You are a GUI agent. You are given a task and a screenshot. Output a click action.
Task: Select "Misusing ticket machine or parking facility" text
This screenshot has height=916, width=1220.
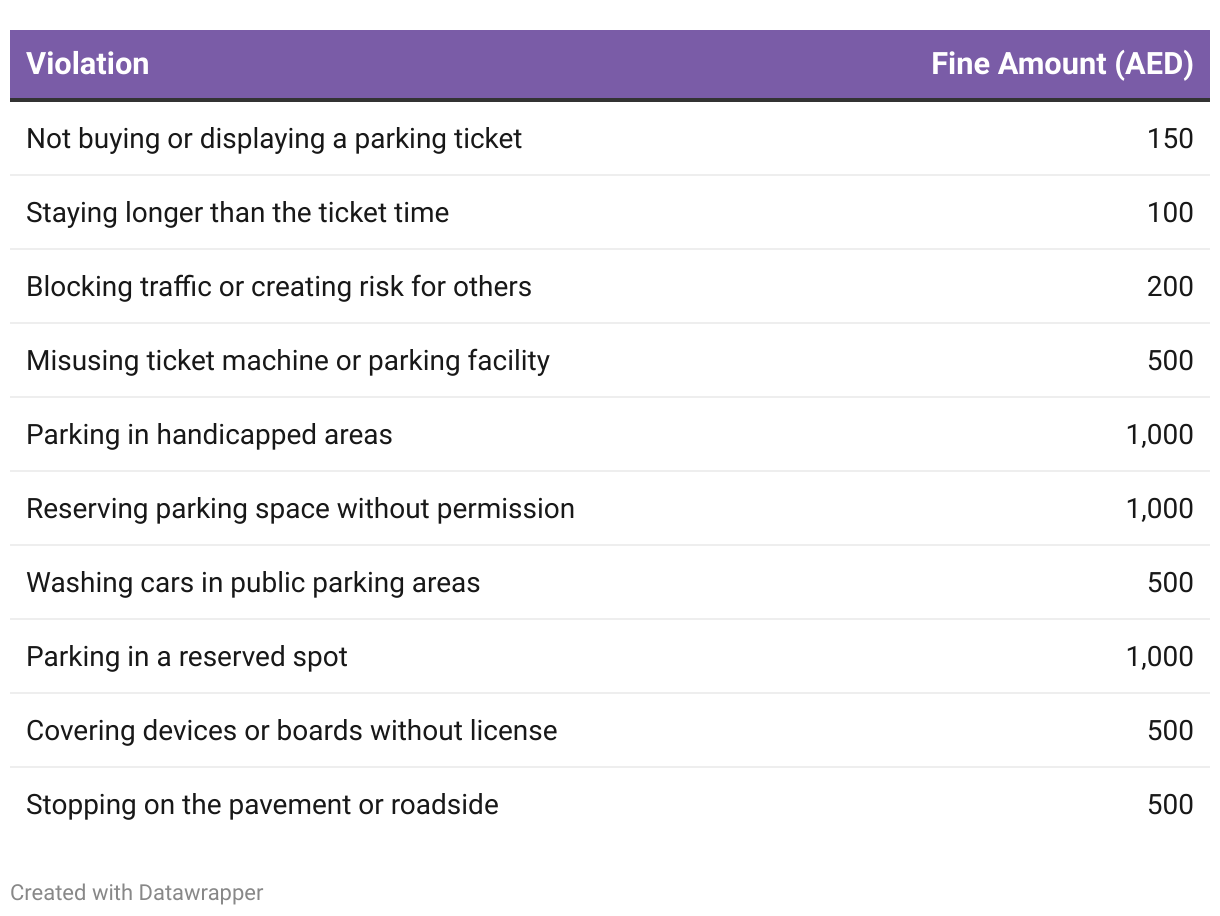tap(288, 360)
